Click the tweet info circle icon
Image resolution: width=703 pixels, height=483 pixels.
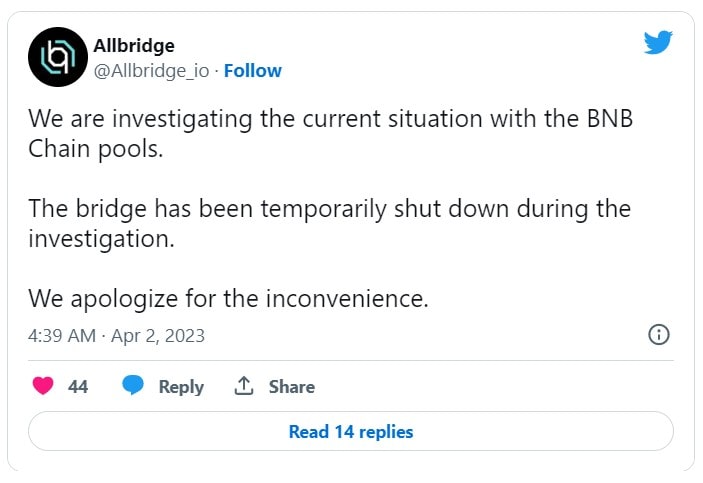(x=659, y=335)
